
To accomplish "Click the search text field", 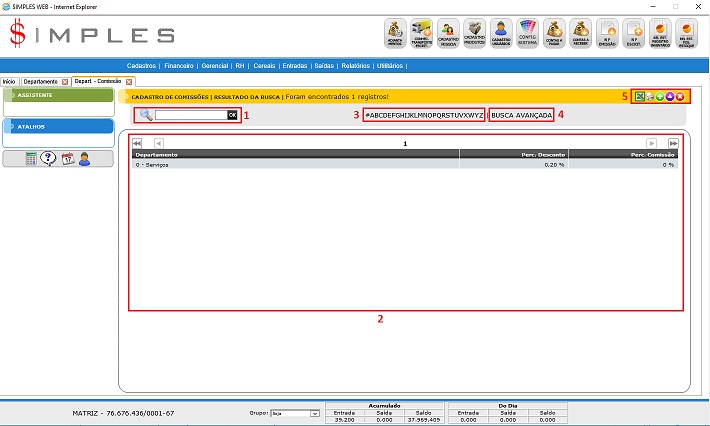I will (x=190, y=115).
